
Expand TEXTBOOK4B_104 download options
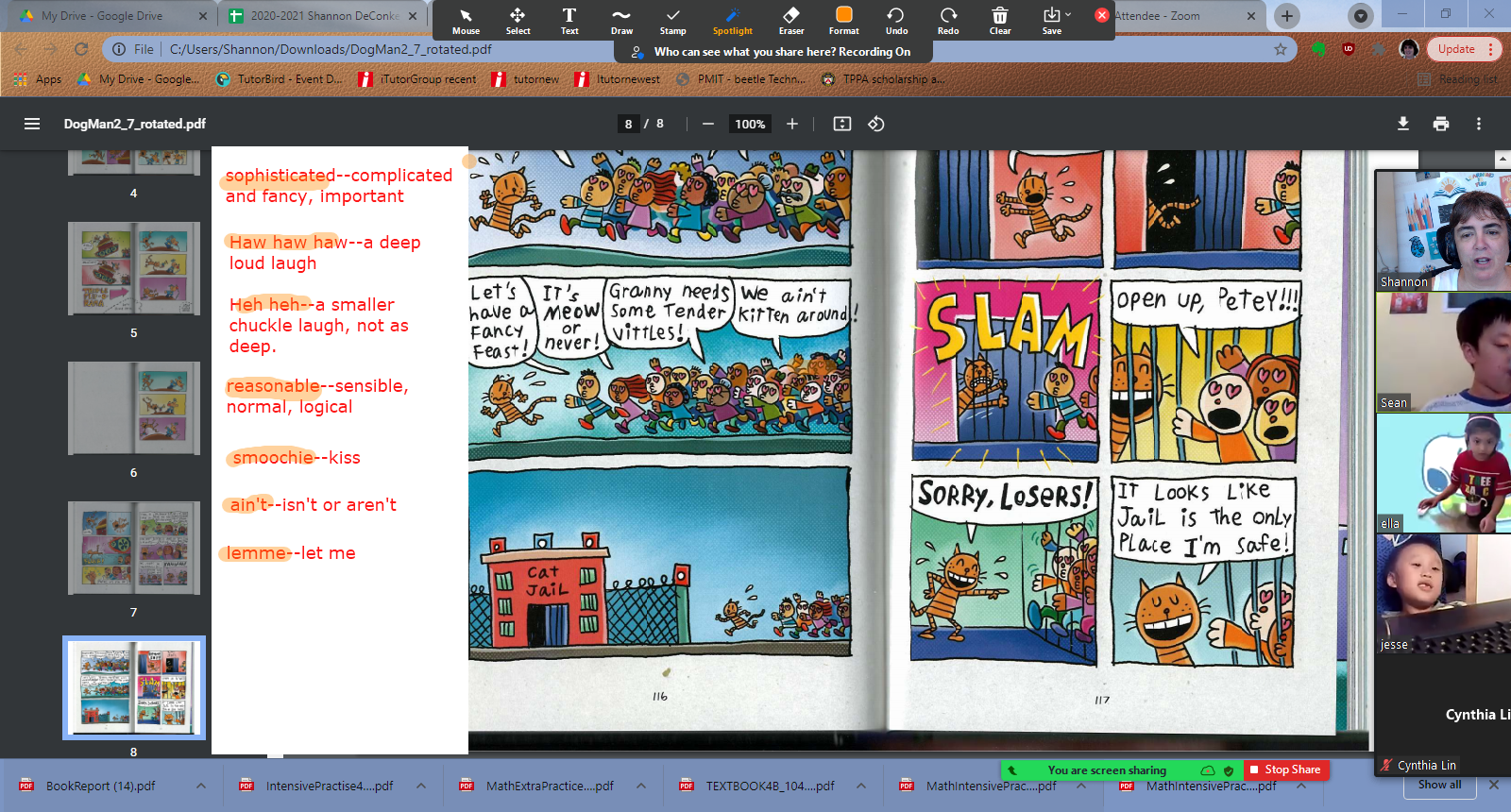[x=861, y=786]
